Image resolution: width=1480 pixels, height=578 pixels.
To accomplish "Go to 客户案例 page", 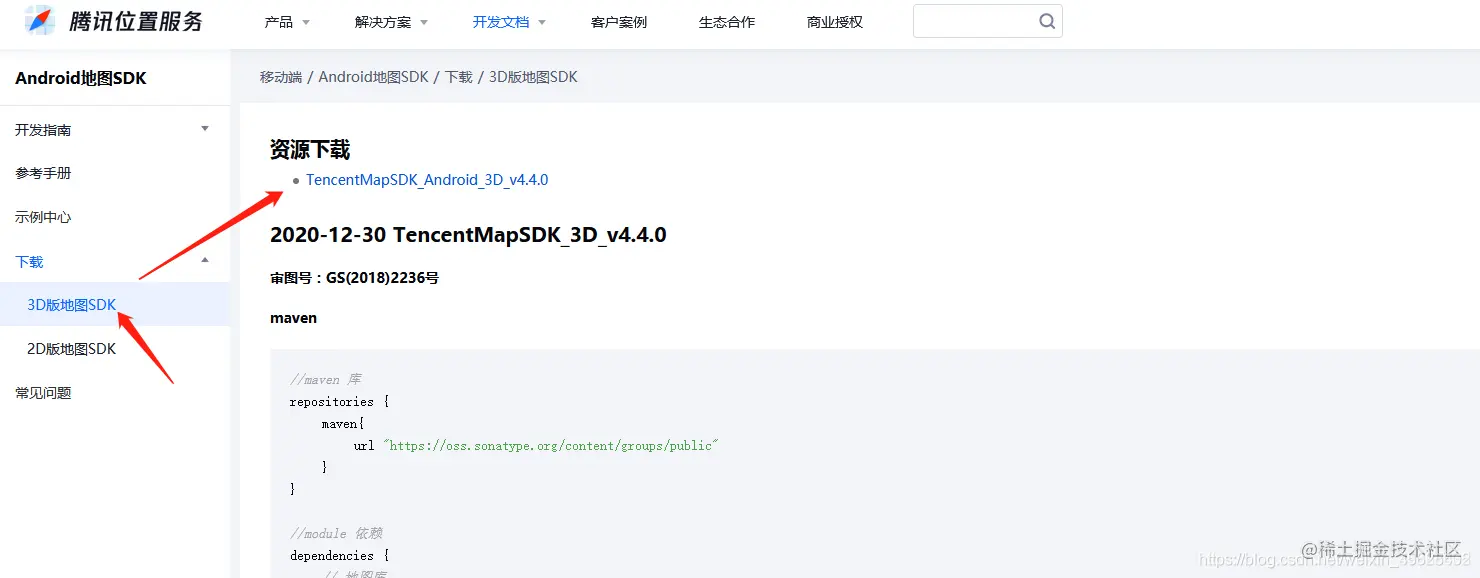I will (x=619, y=22).
